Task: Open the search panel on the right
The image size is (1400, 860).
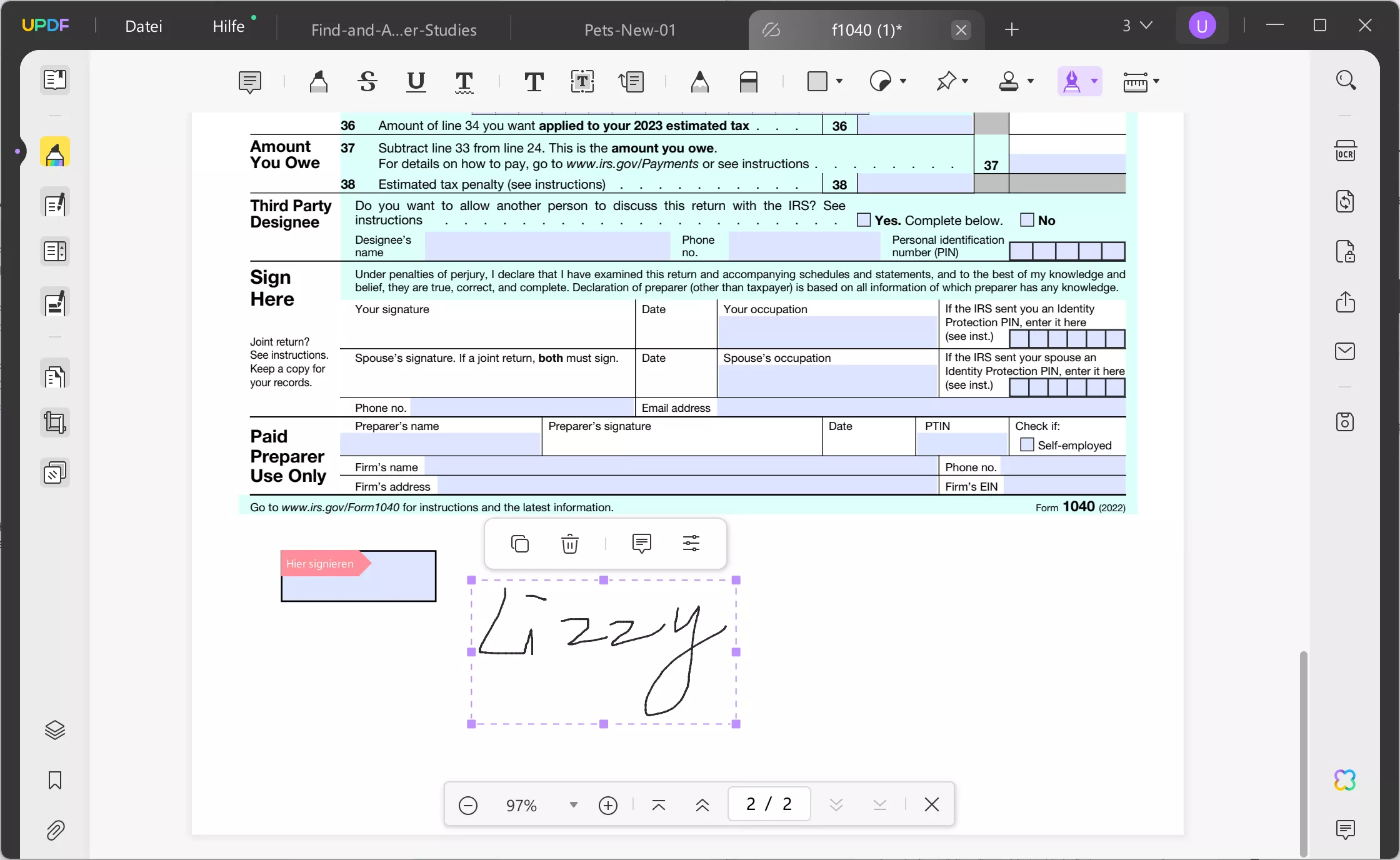Action: [1346, 79]
